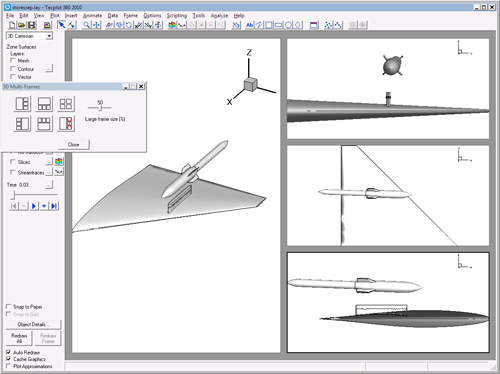
Task: Click Close button in Multi-Frames dialog
Action: point(74,144)
